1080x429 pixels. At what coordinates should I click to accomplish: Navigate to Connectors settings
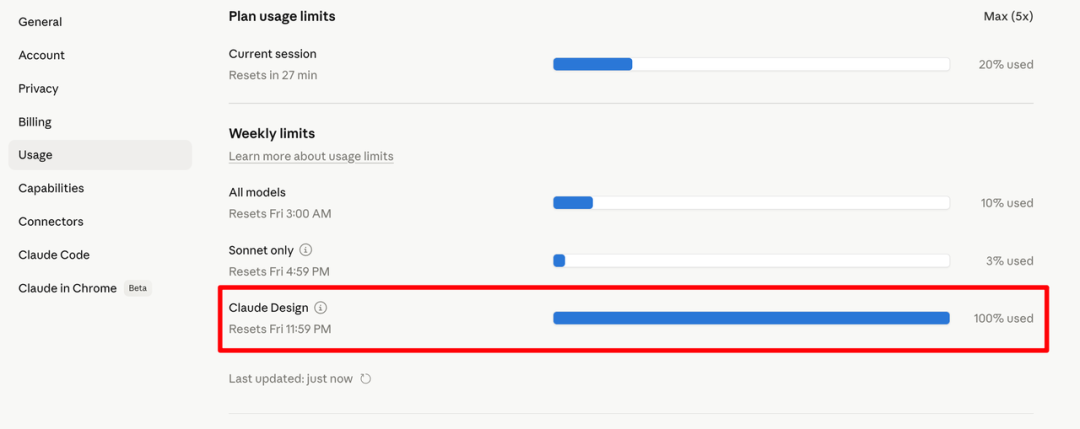(51, 221)
